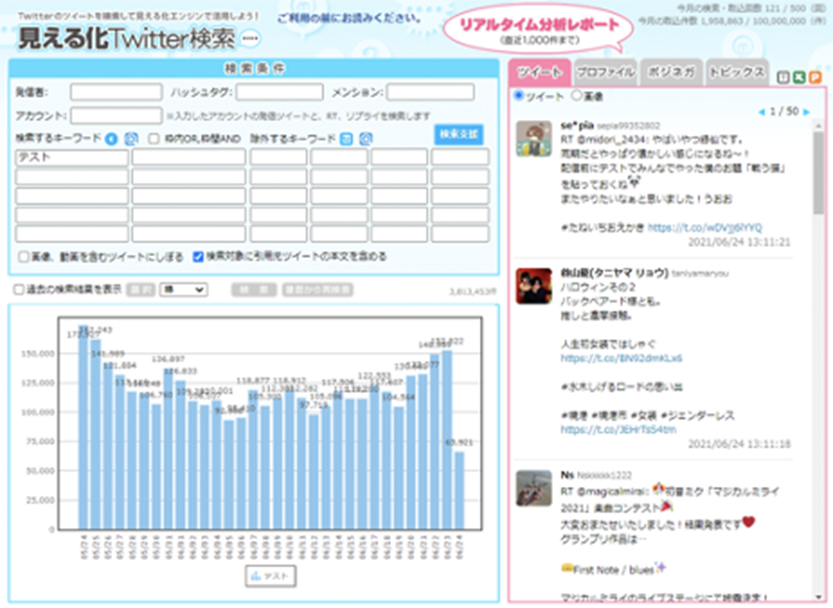Open the second t.co link in 谷山's tweet
Viewport: 833px width, 608px height.
[618, 429]
